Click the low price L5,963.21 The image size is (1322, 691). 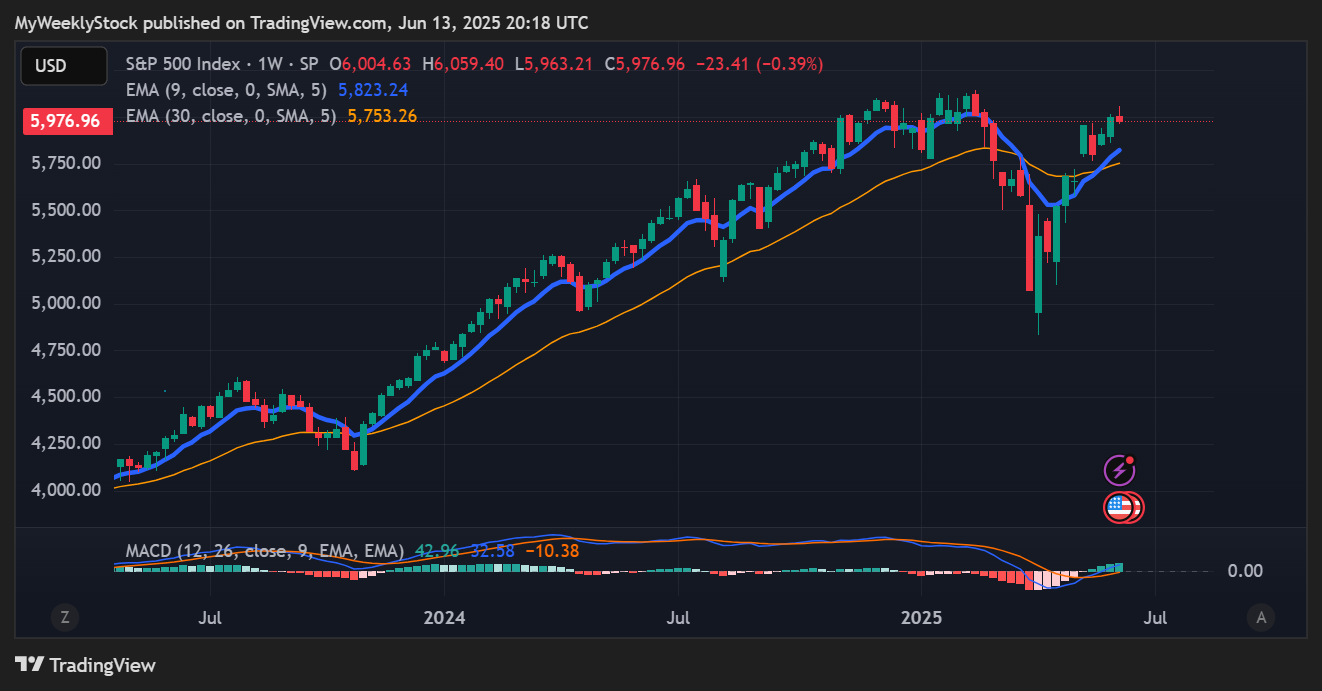click(x=554, y=64)
